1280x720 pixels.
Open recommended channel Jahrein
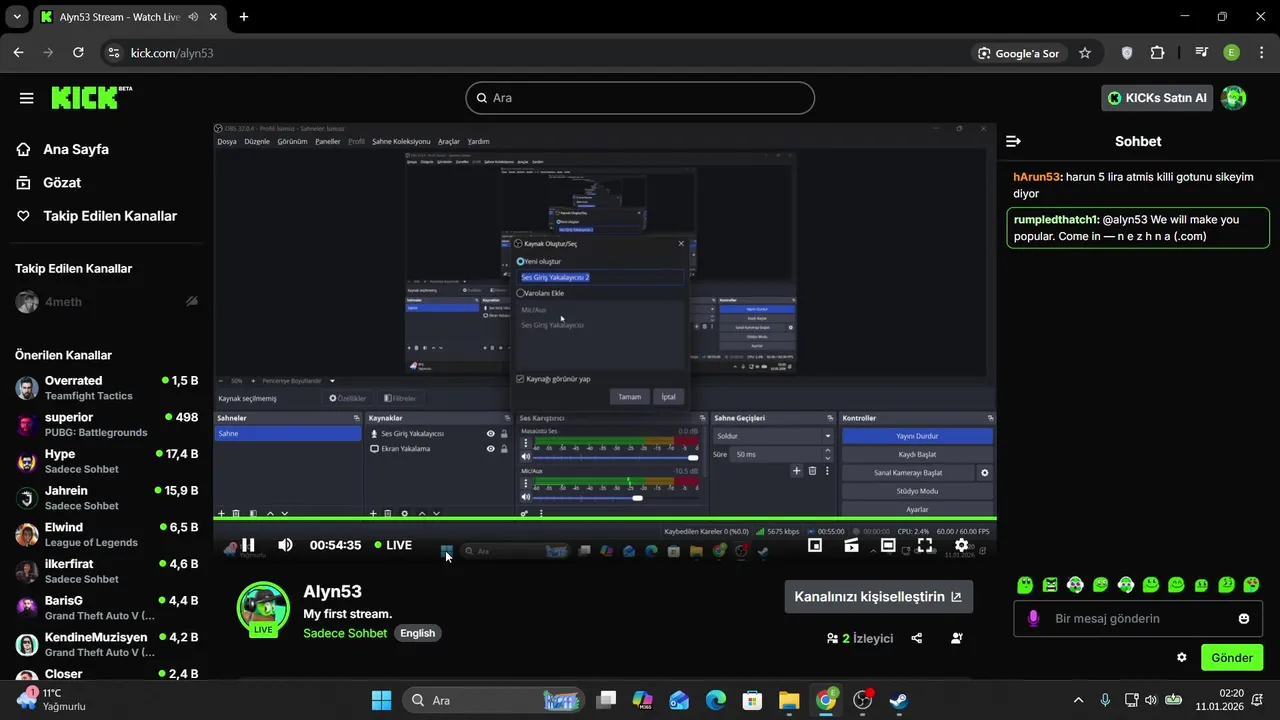pyautogui.click(x=106, y=498)
